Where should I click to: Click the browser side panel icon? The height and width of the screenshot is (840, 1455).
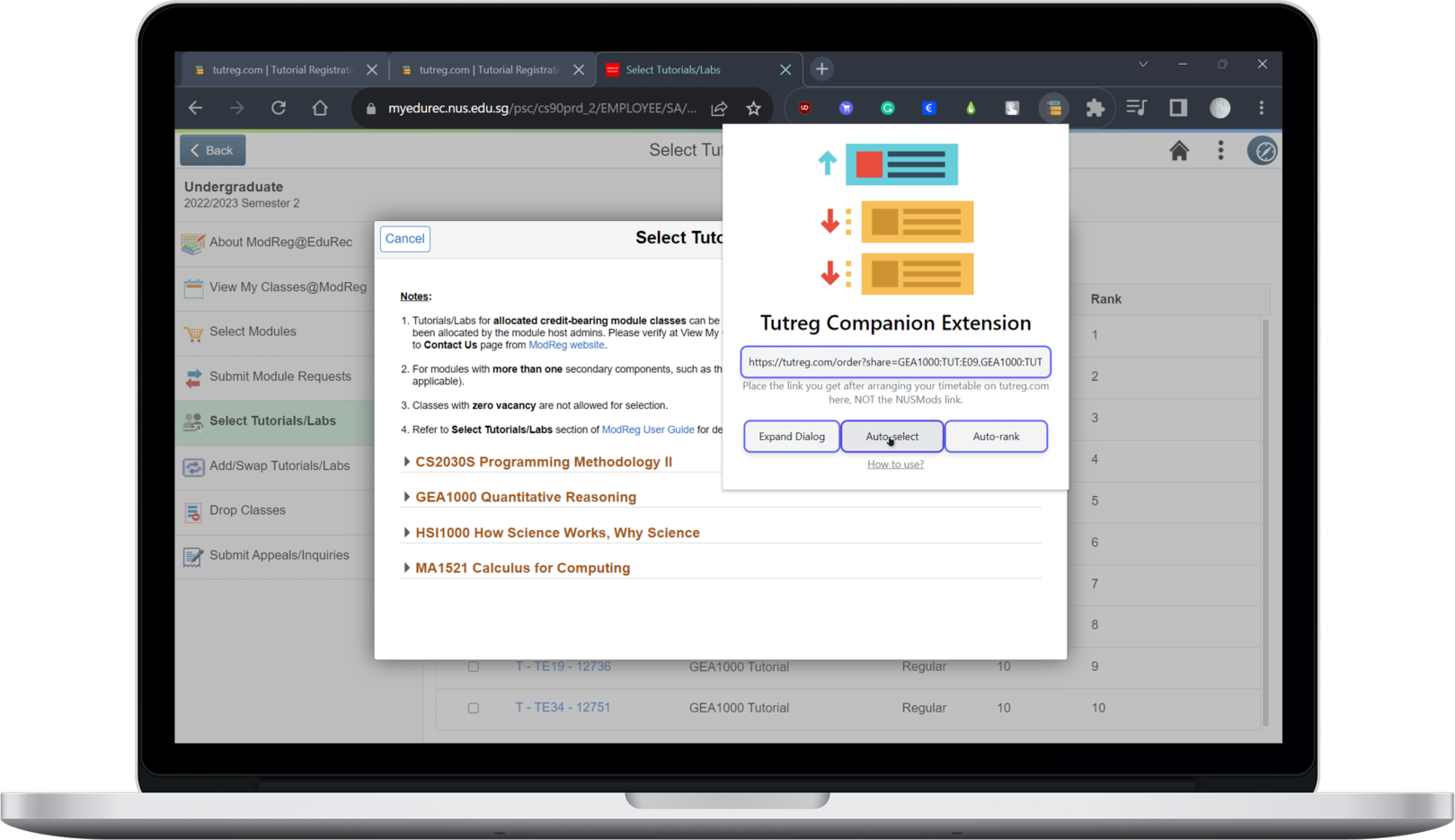[x=1177, y=108]
